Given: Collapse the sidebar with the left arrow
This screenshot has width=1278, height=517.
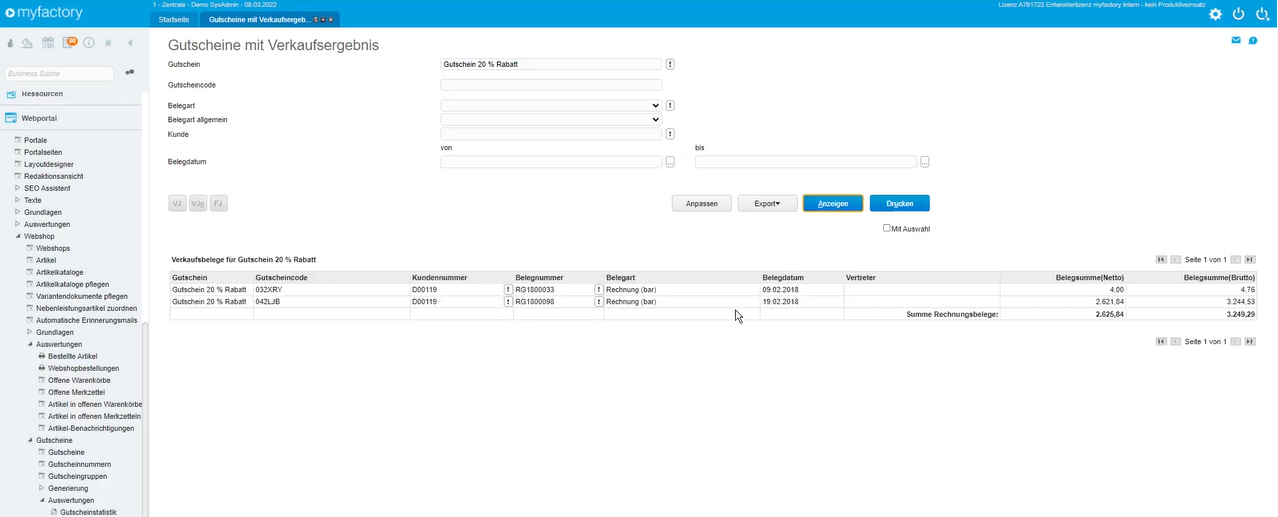Looking at the screenshot, I should click(130, 43).
